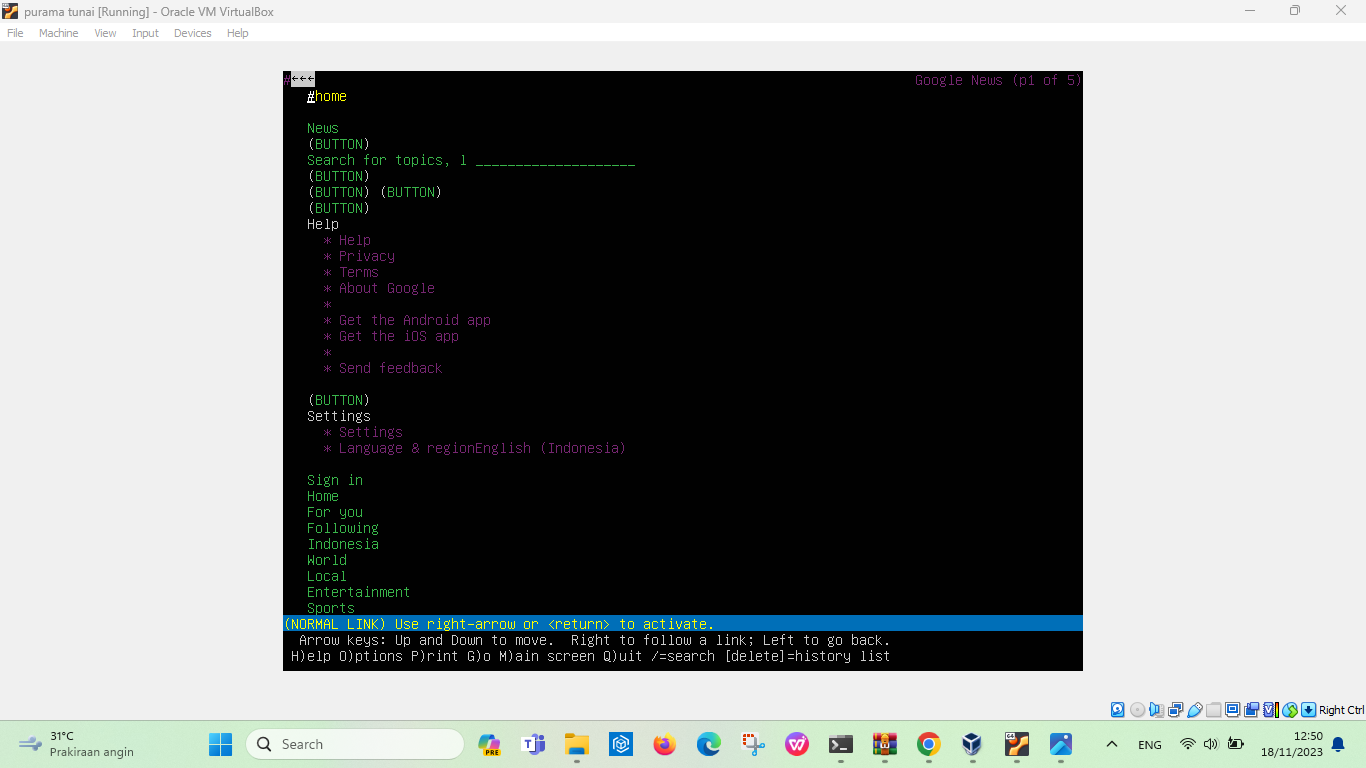Select the Send feedback link
The image size is (1366, 768).
point(391,368)
